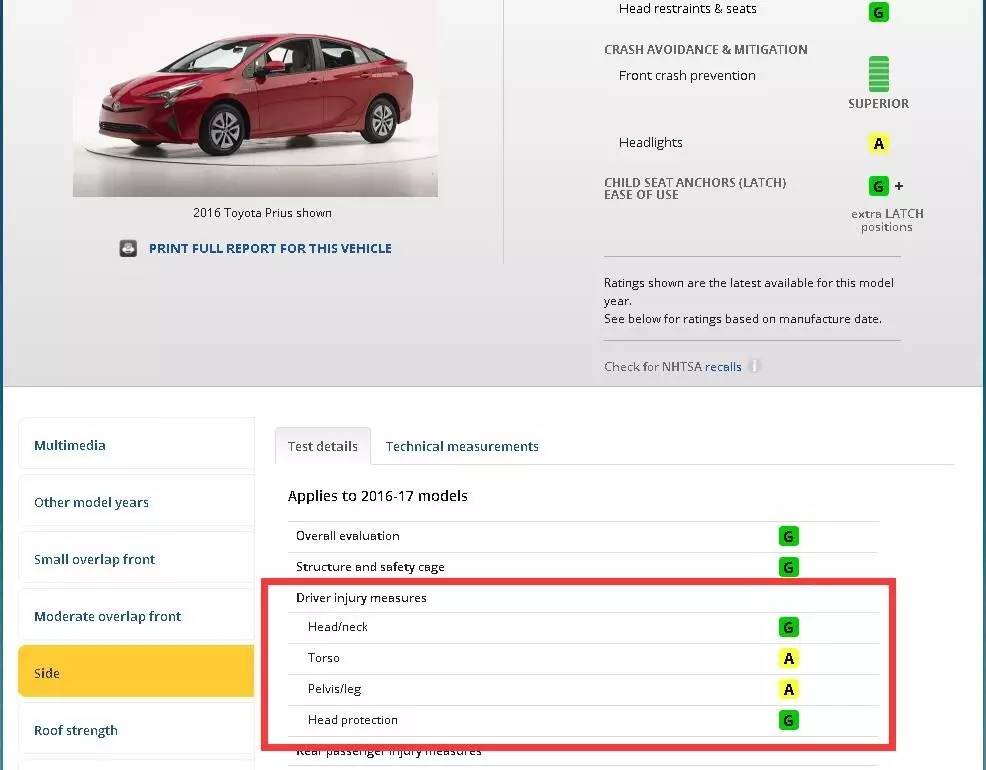Click the Head restraints & seats G badge
This screenshot has width=986, height=770.
(878, 11)
